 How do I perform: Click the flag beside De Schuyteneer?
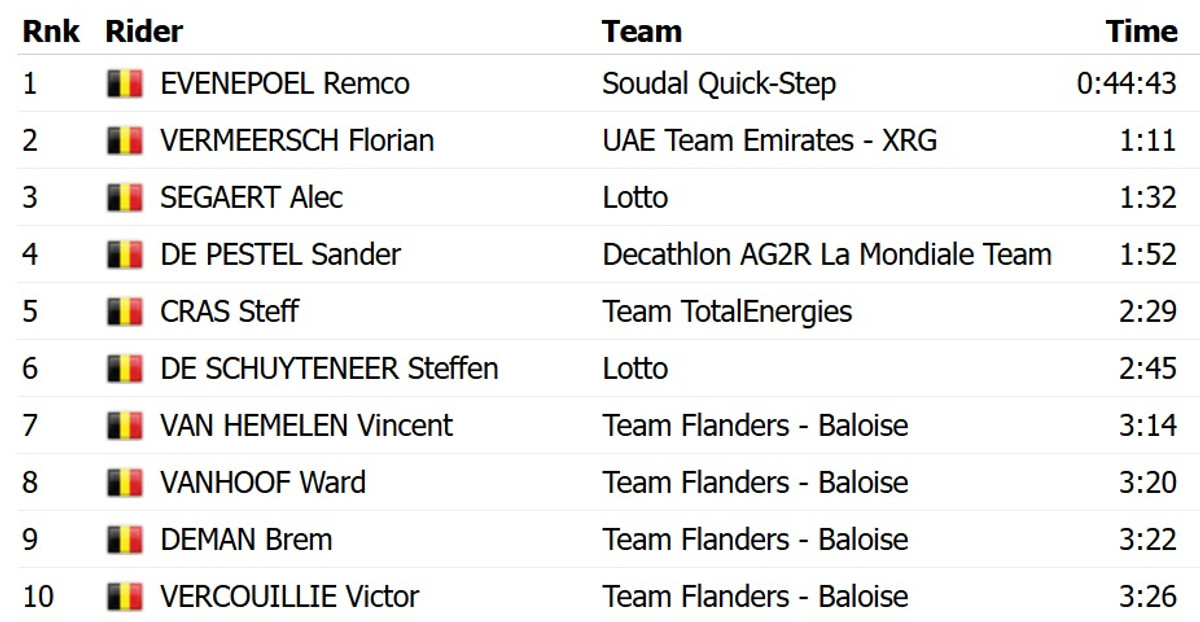[x=125, y=369]
